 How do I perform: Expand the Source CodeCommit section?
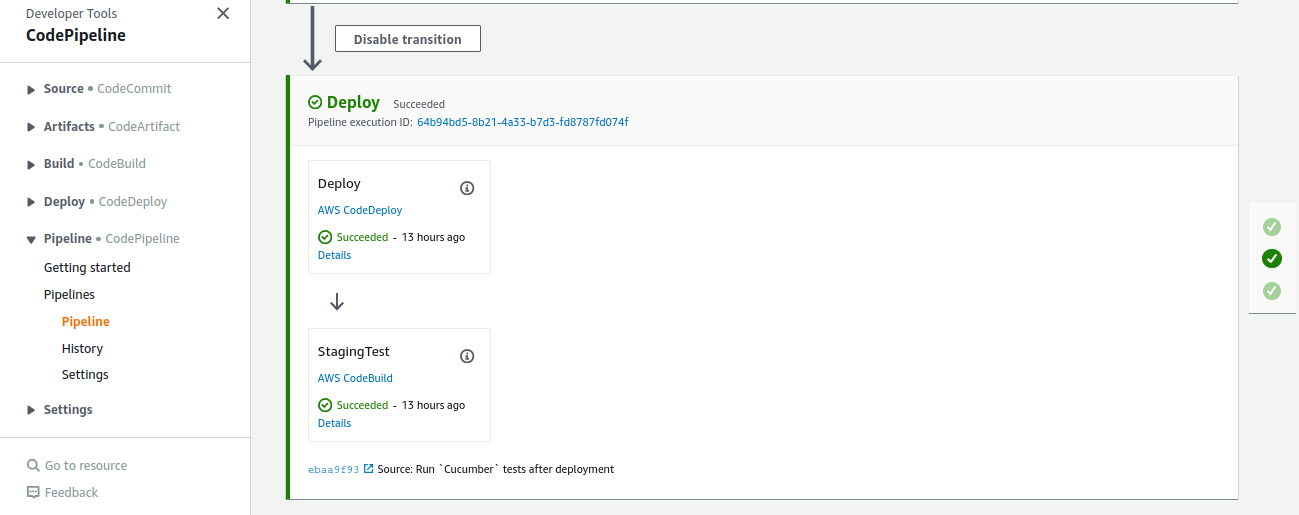[x=31, y=90]
